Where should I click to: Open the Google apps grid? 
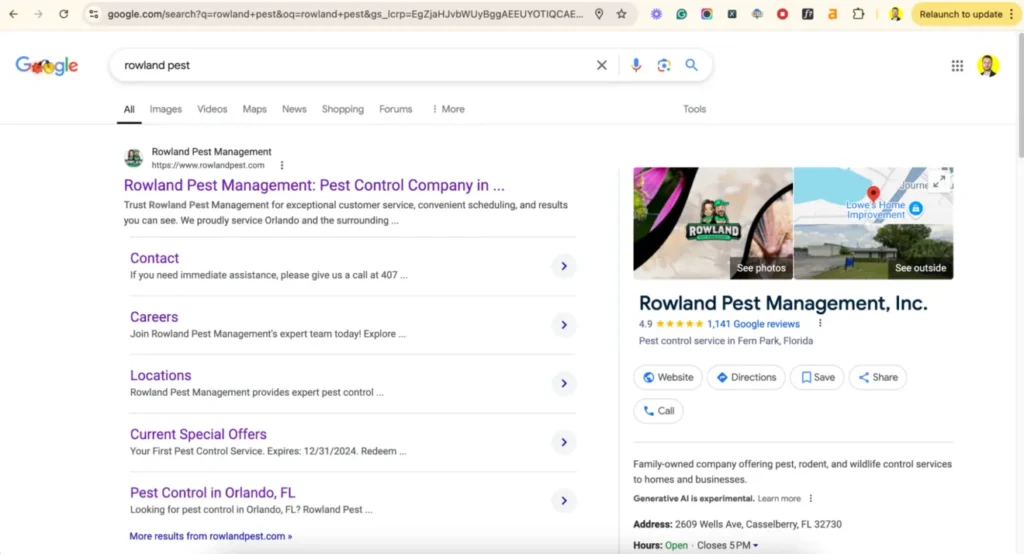click(x=957, y=66)
